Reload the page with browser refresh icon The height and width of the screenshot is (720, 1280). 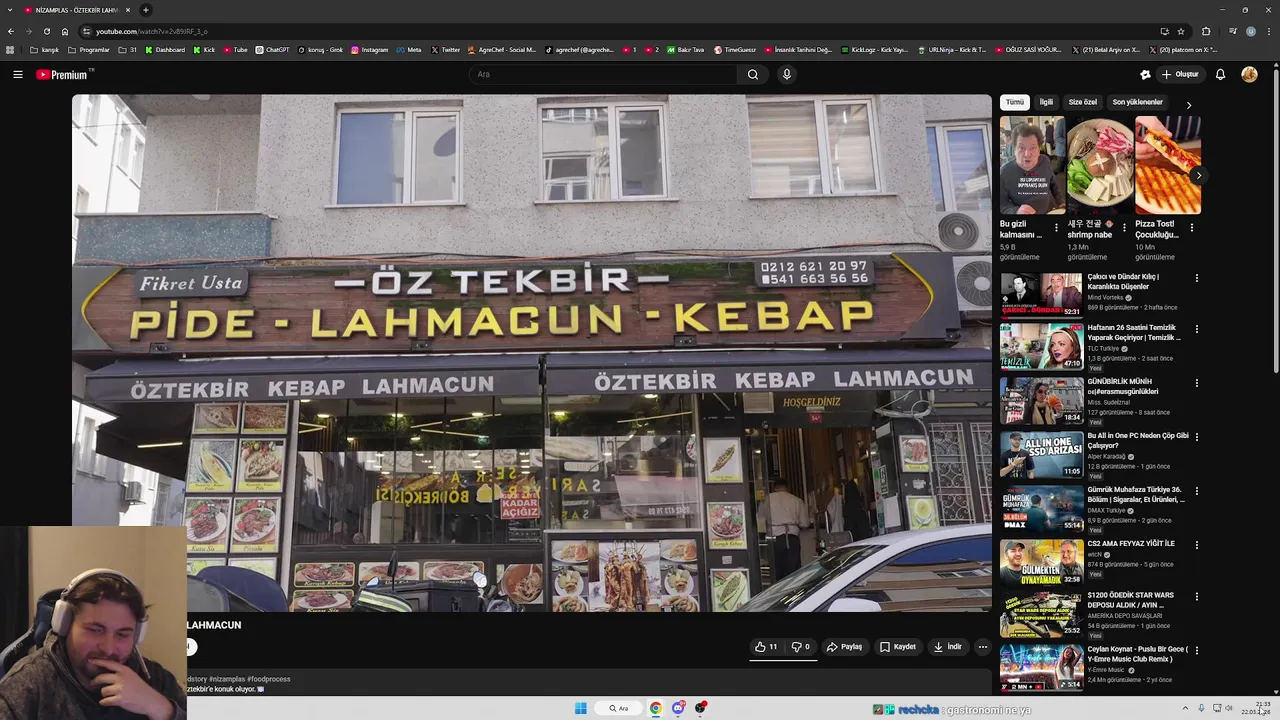47,31
